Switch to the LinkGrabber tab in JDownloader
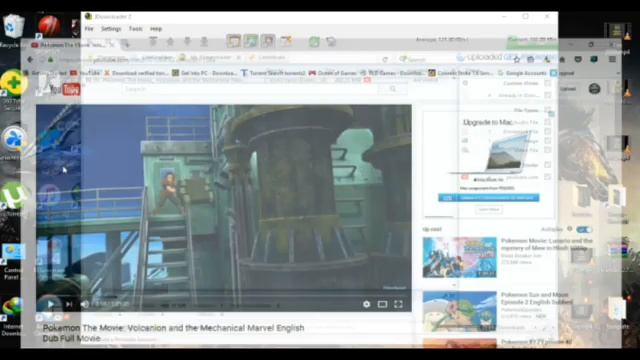This screenshot has height=360, width=640. 157,58
